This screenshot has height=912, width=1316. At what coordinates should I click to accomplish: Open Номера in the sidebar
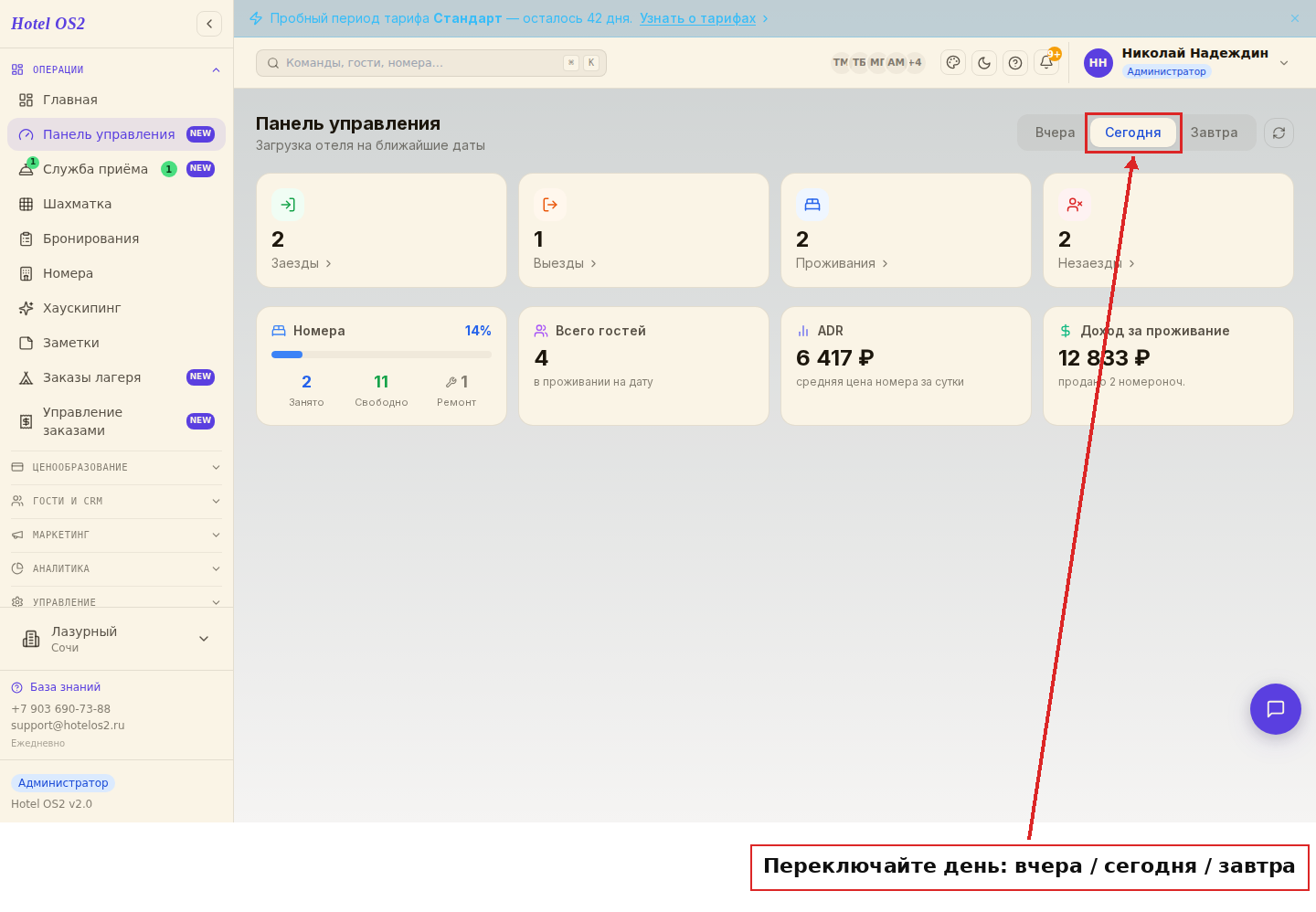pos(116,273)
